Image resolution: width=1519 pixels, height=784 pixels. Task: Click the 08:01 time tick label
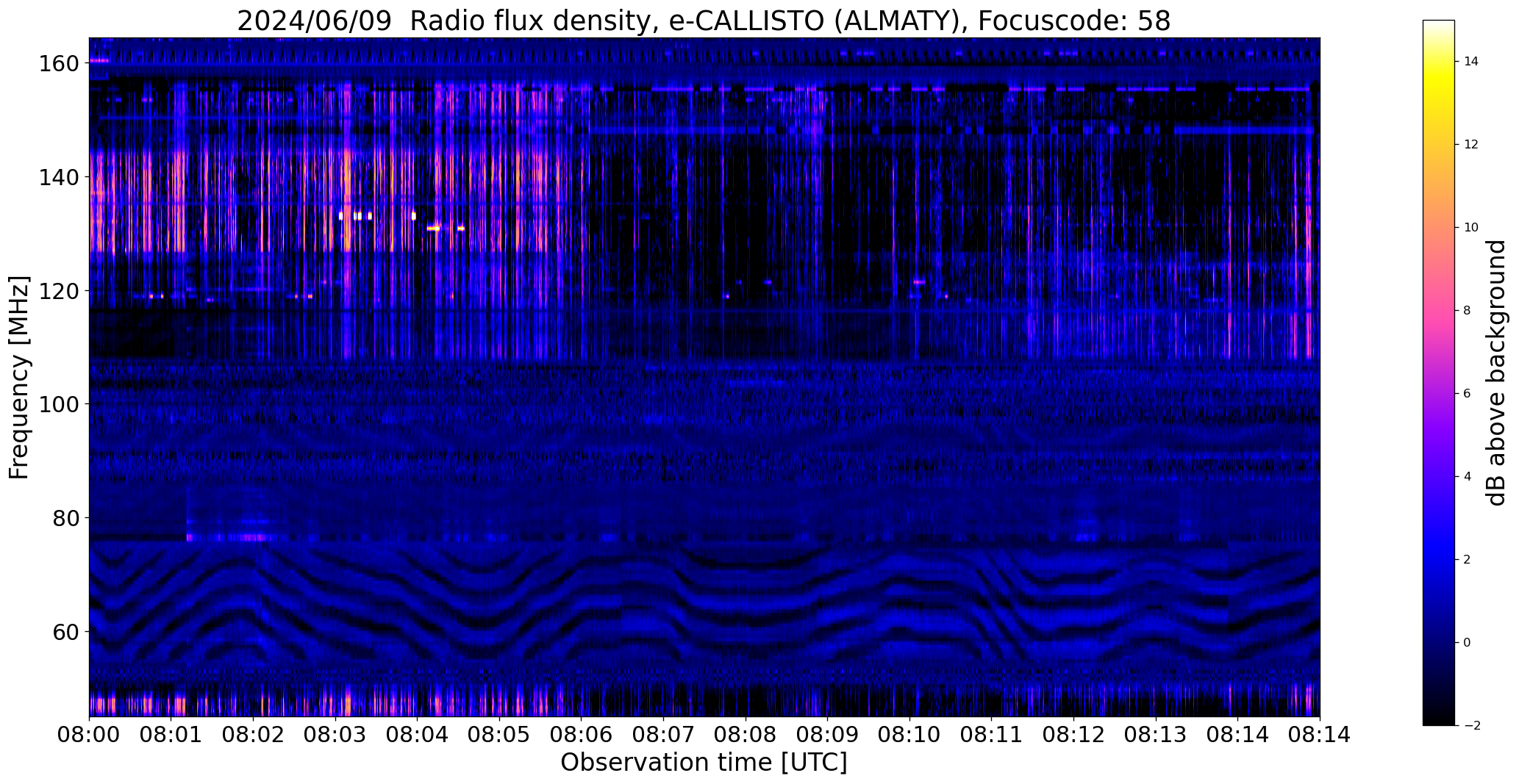coord(171,735)
